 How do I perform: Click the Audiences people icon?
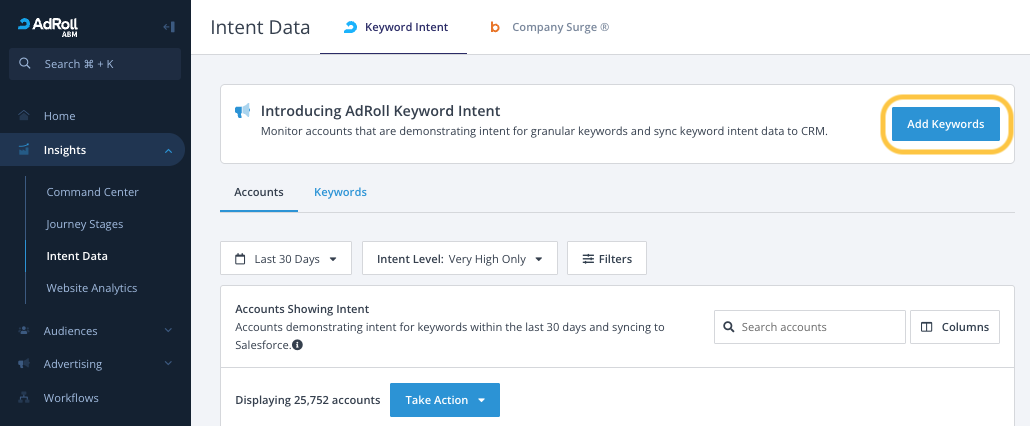[24, 331]
